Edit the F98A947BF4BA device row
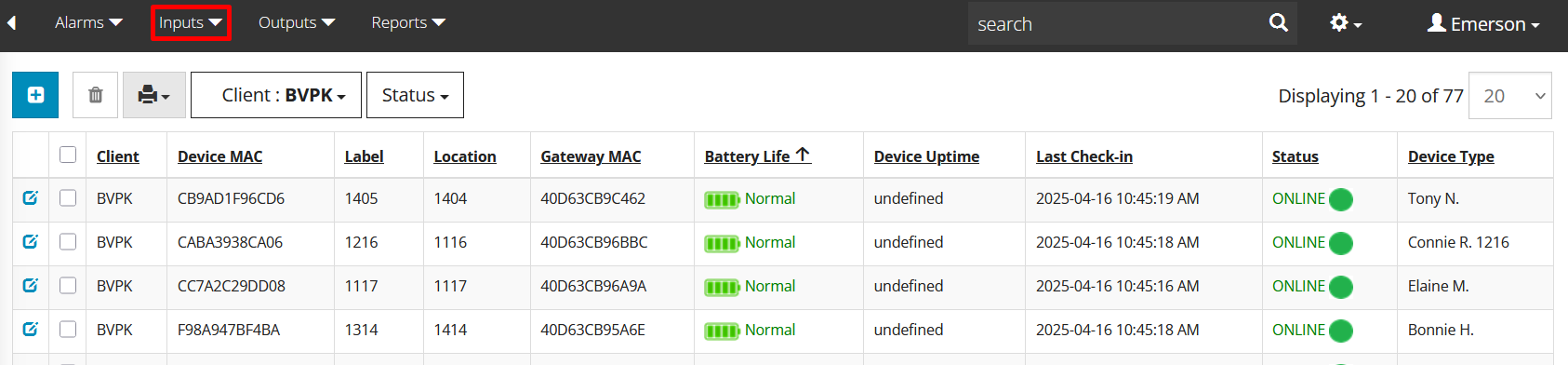Screen dimensions: 1568x365 30,330
